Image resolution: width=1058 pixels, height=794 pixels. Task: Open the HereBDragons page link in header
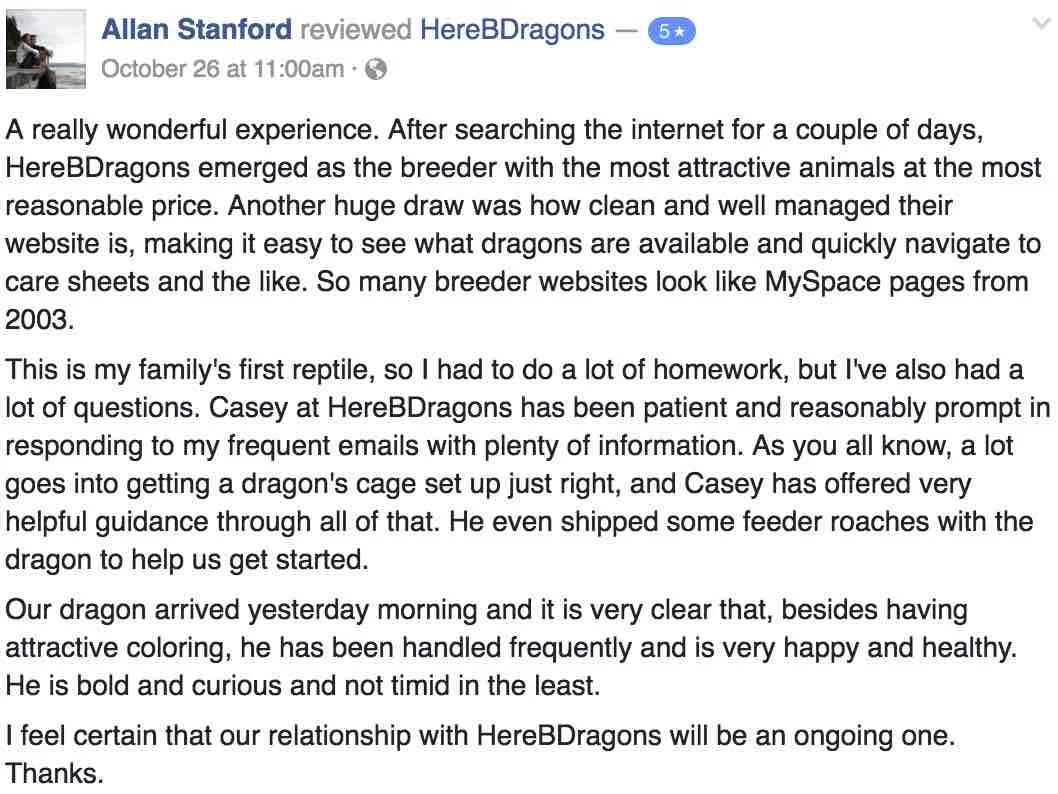coord(512,30)
